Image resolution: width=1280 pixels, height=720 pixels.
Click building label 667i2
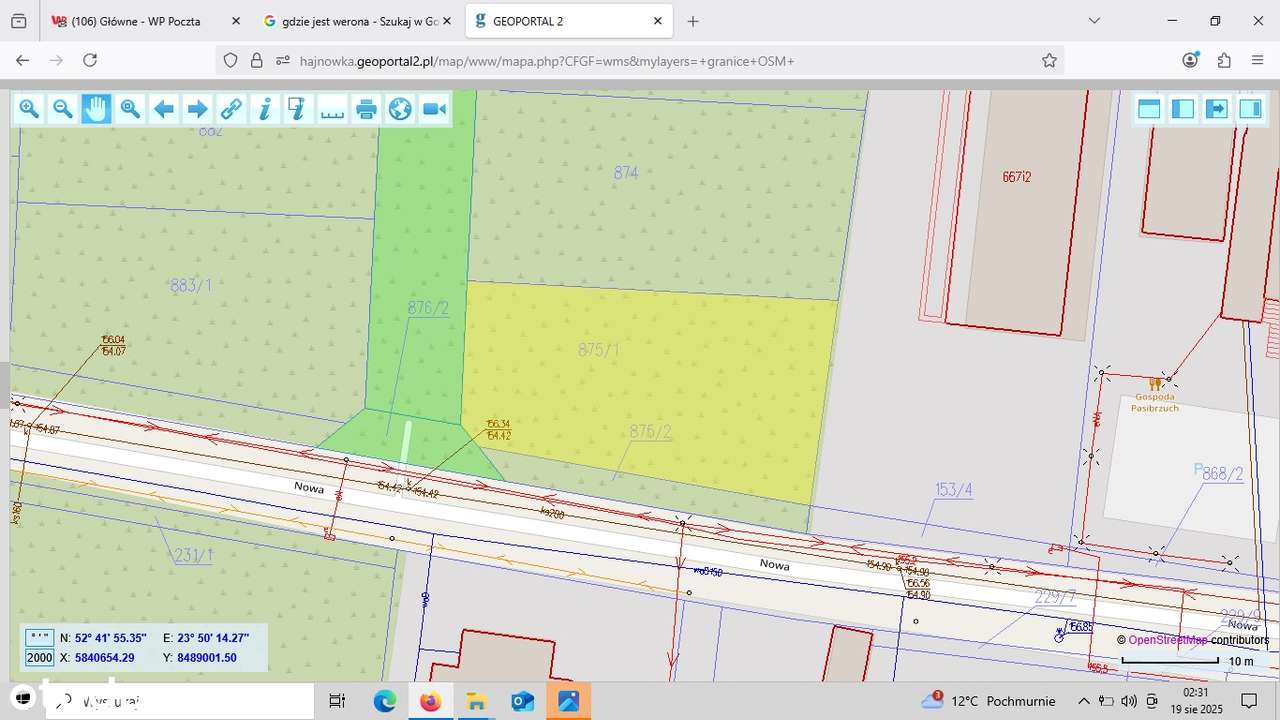(1017, 177)
